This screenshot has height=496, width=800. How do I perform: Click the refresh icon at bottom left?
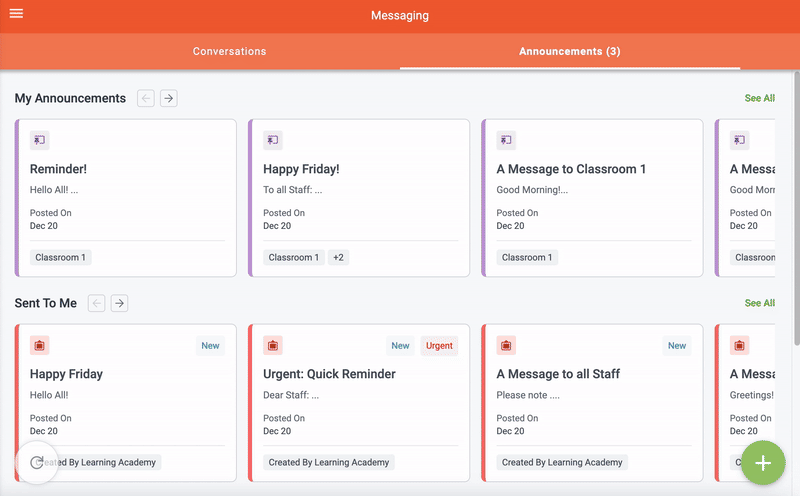click(38, 462)
